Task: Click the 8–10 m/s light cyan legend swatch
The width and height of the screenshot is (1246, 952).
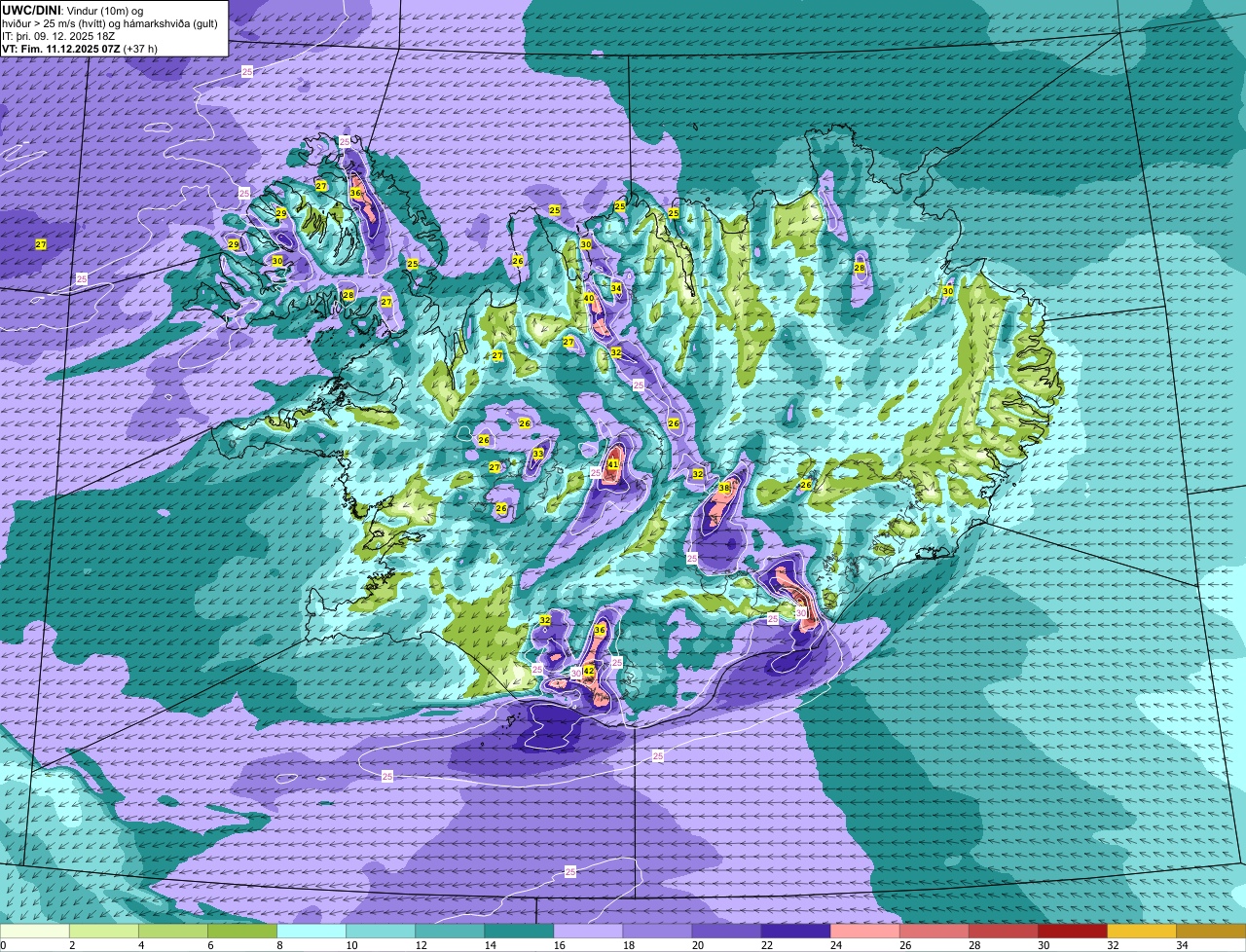Action: (311, 932)
